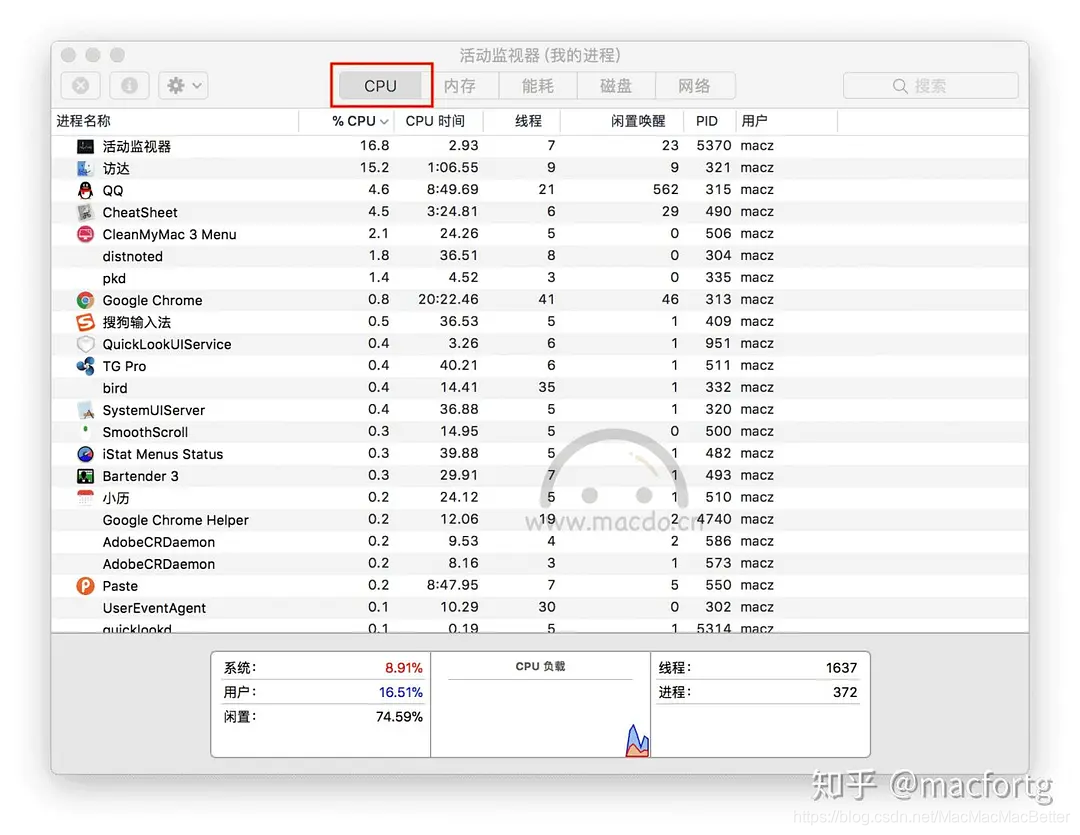Select the pkd process name

pyautogui.click(x=114, y=278)
